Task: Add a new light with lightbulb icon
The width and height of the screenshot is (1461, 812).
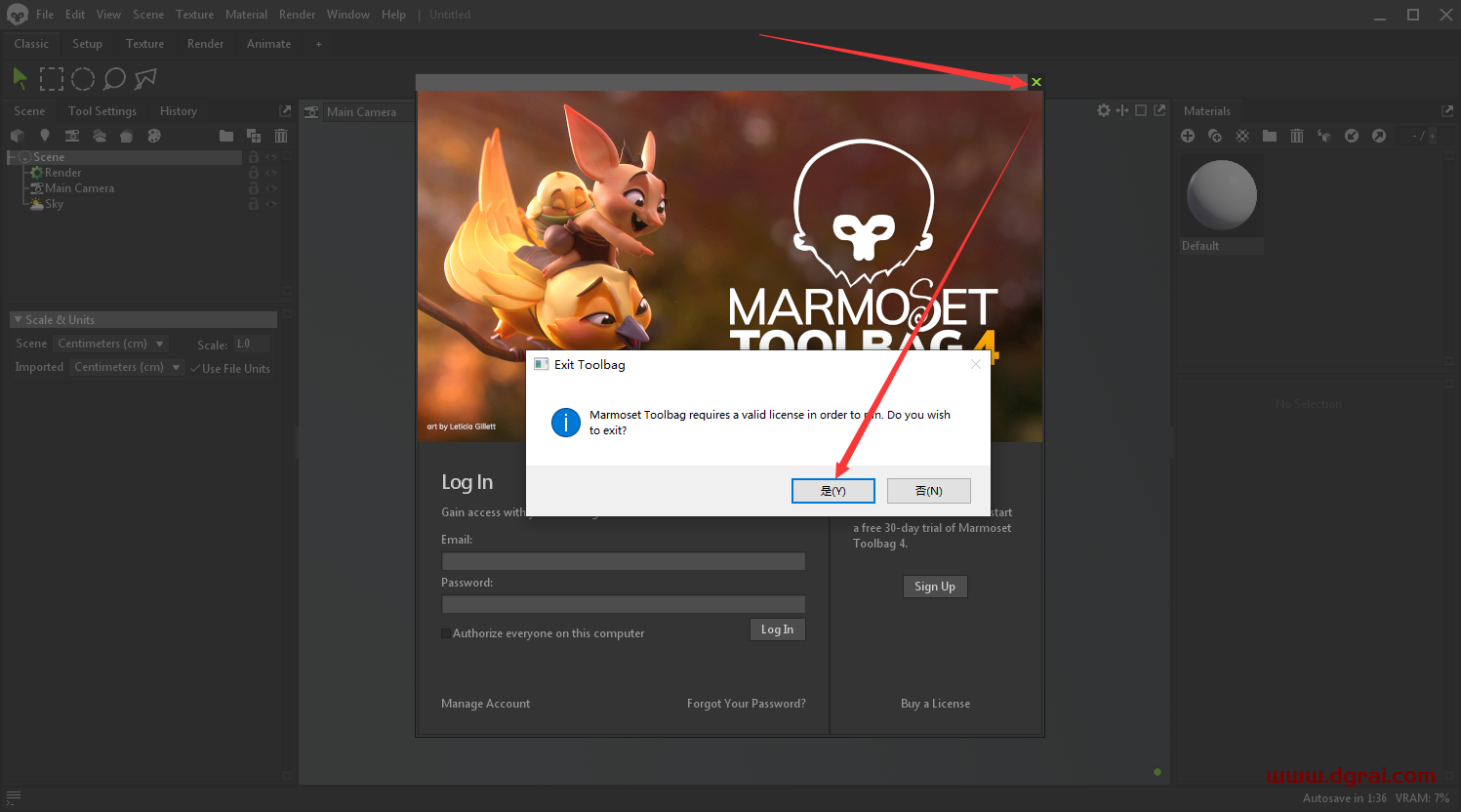Action: point(44,136)
